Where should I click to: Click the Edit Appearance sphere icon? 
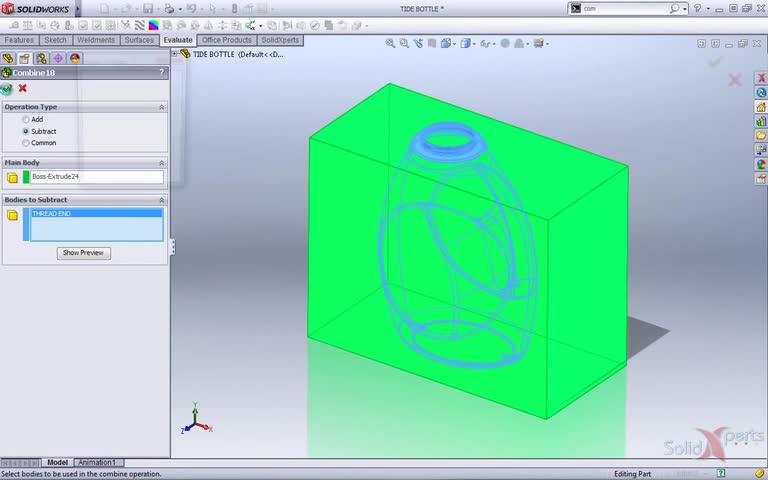point(505,44)
